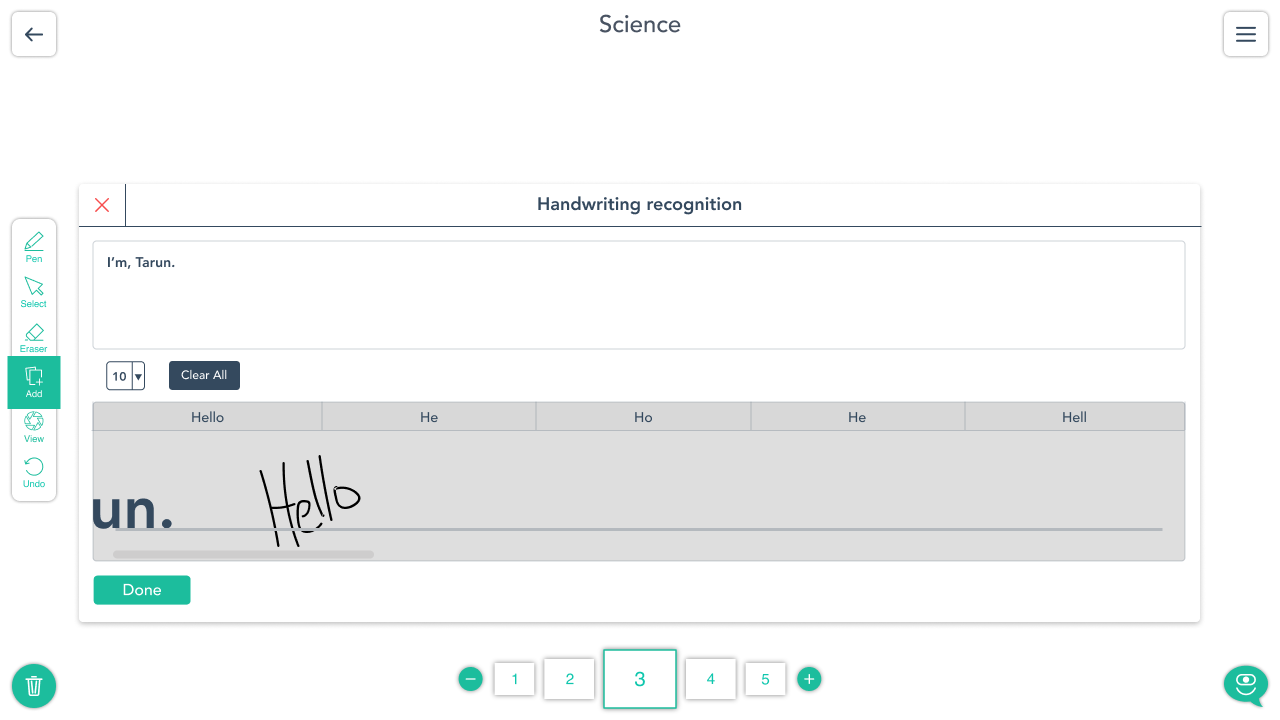The height and width of the screenshot is (720, 1280).
Task: Click the handwriting canvas horizontal scrollbar
Action: (243, 554)
